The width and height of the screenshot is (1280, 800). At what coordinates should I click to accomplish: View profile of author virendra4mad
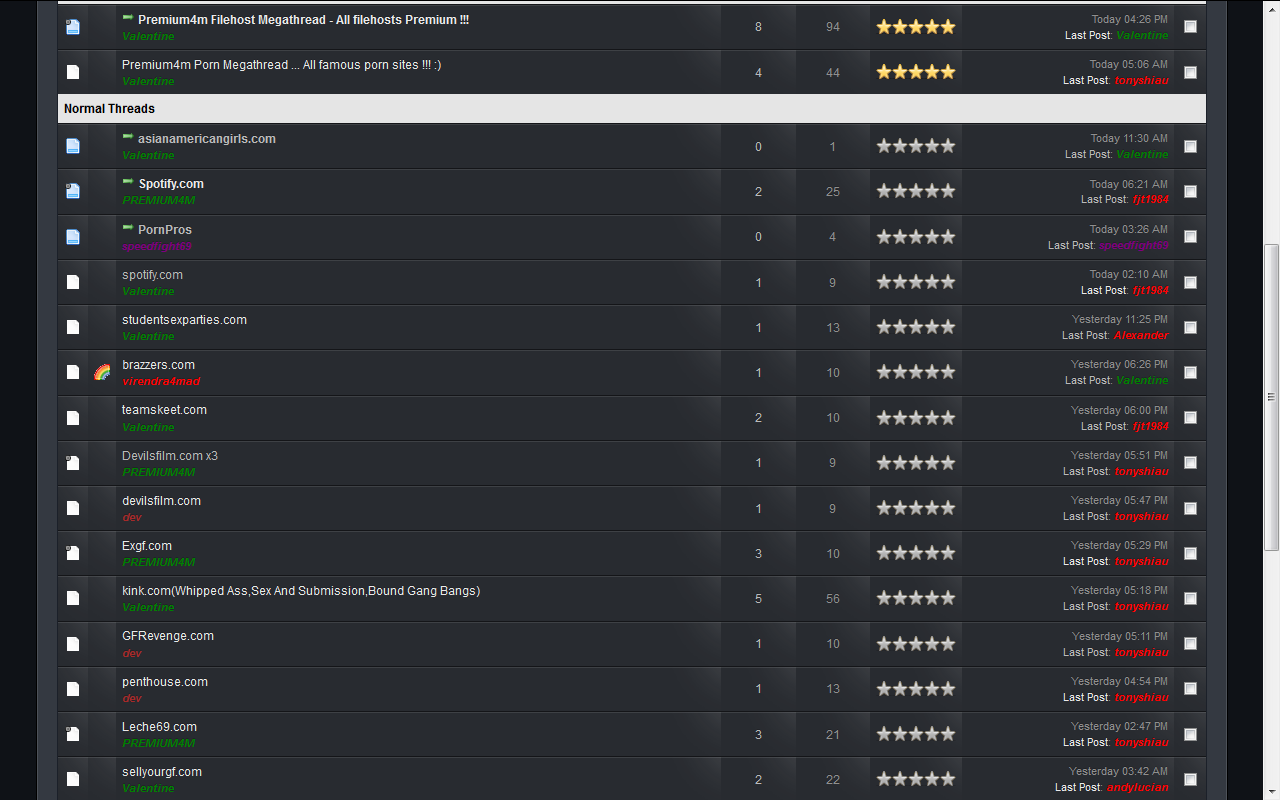click(161, 382)
